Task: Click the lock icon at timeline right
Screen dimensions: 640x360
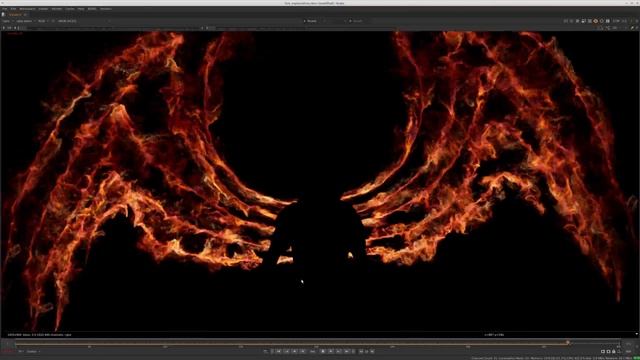Action: pyautogui.click(x=613, y=351)
